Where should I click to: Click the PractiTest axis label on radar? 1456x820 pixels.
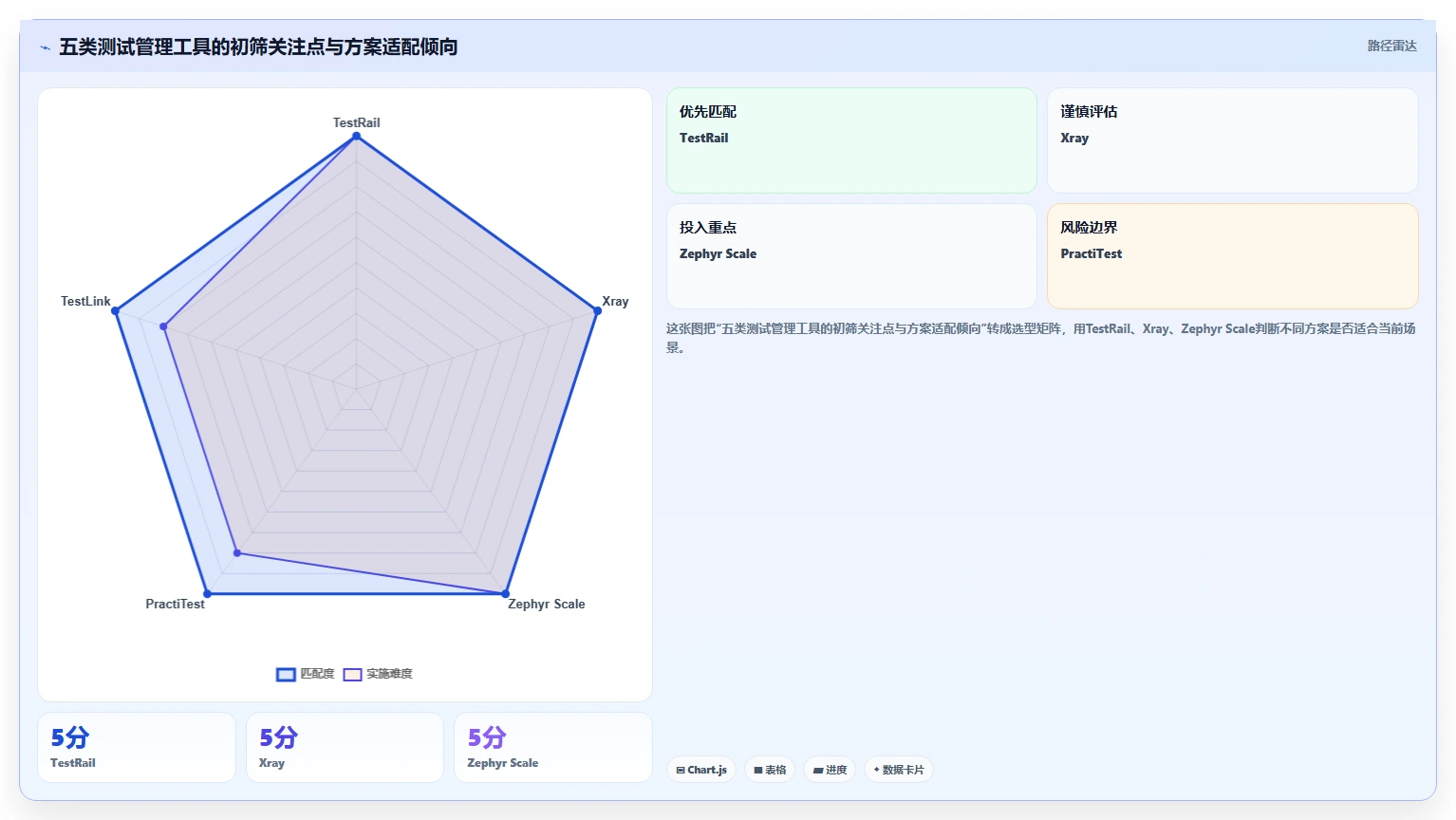pos(175,604)
